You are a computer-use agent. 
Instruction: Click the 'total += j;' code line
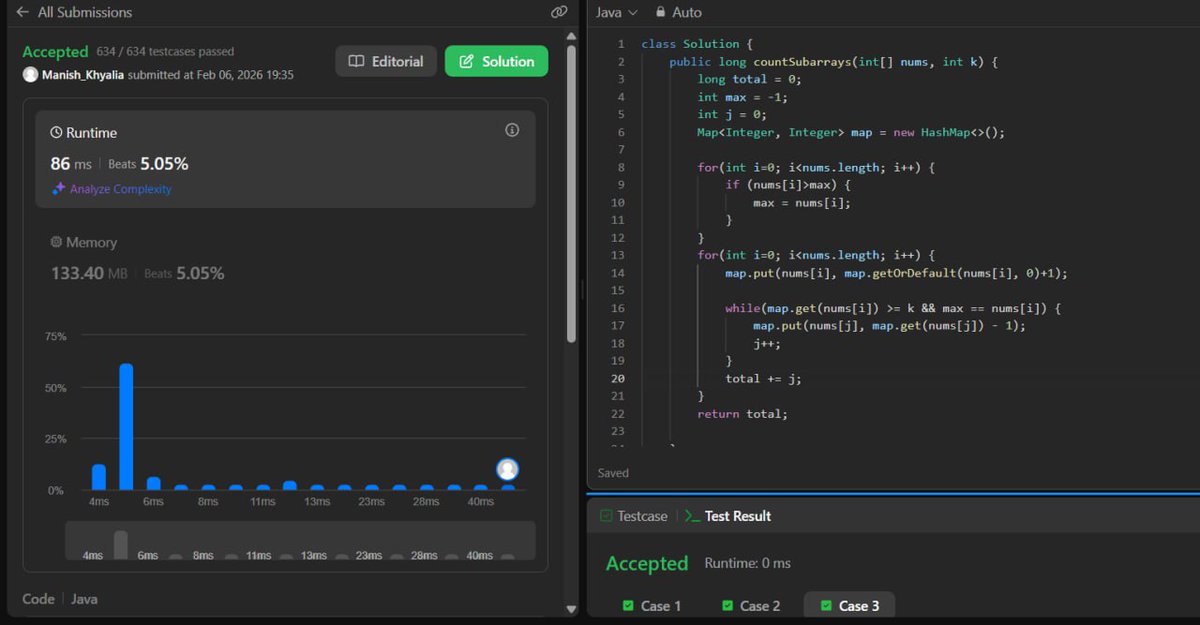pos(763,378)
